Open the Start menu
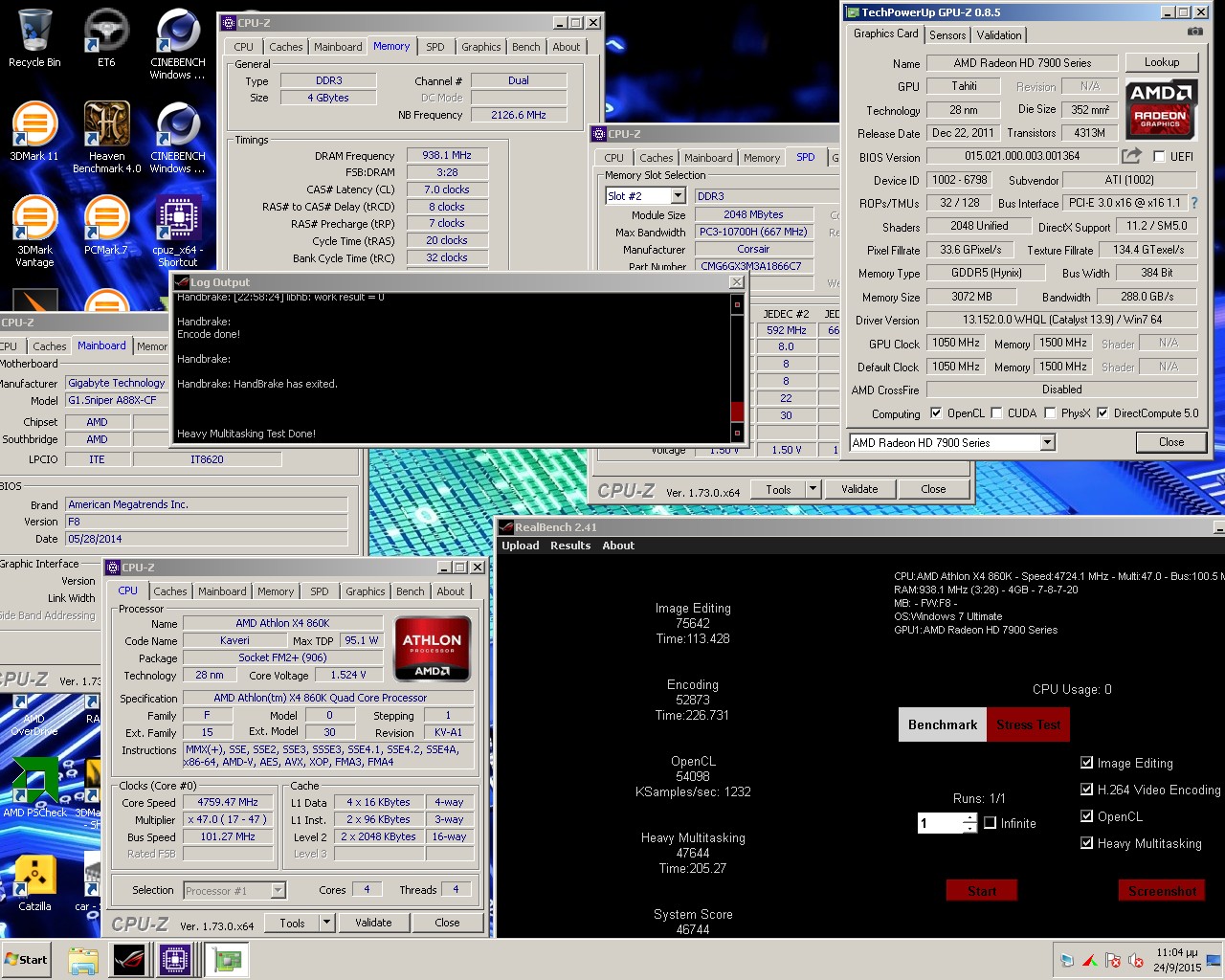This screenshot has height=980, width=1225. click(x=27, y=960)
